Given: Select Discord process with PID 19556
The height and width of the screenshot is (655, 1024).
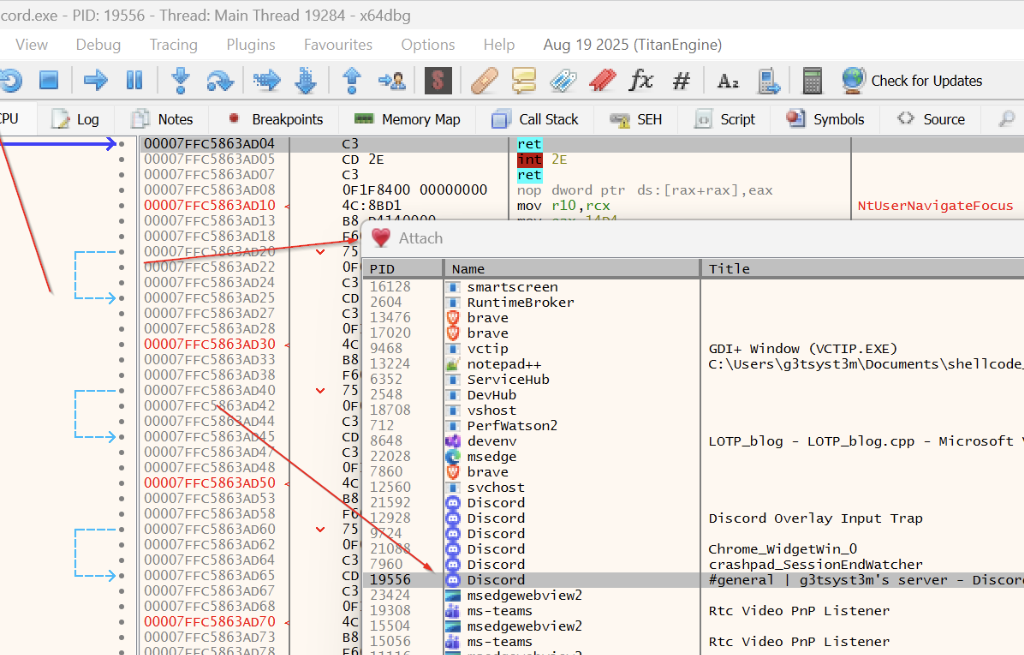Looking at the screenshot, I should tap(496, 580).
